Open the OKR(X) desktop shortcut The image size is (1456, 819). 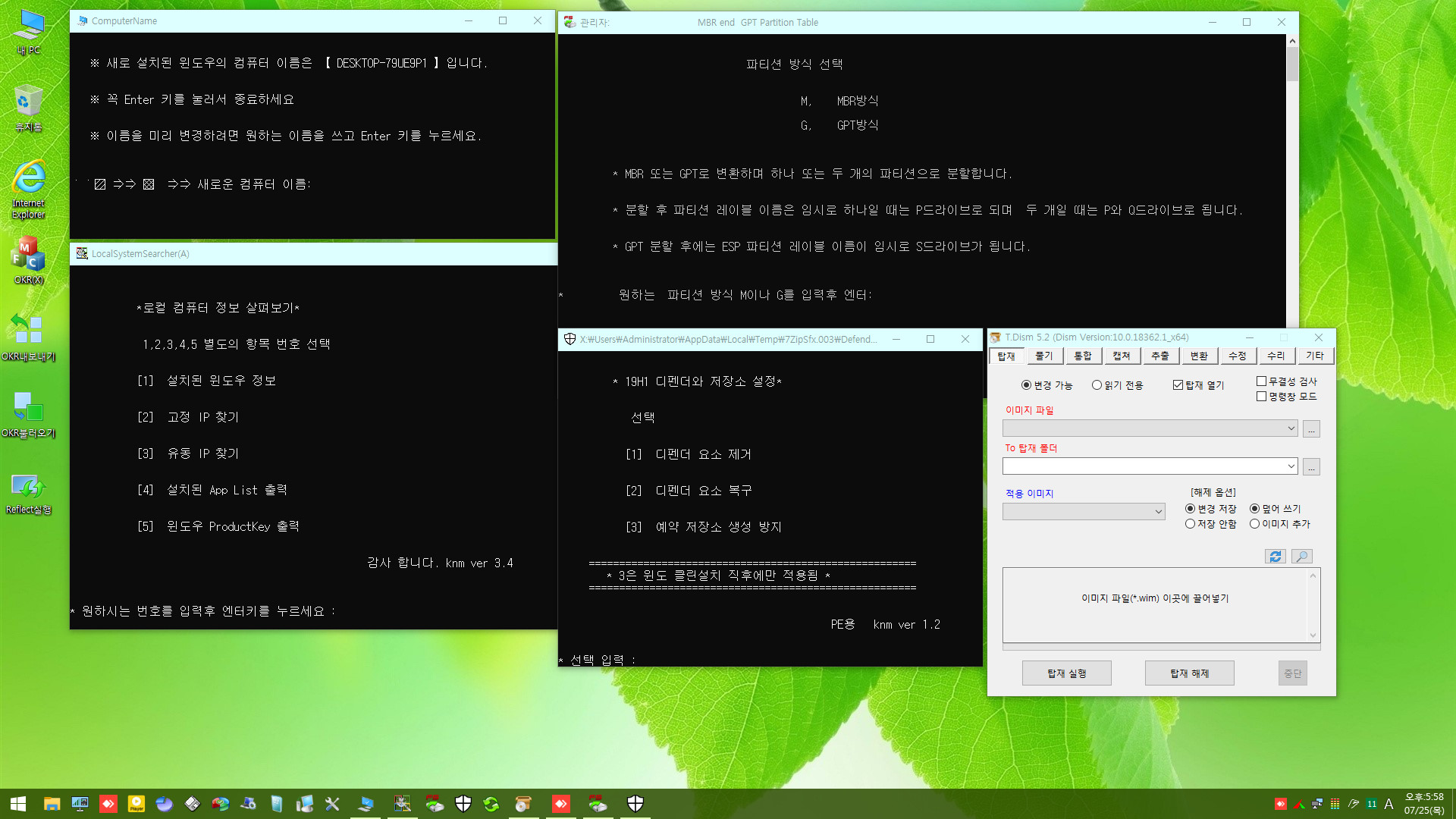click(x=28, y=260)
